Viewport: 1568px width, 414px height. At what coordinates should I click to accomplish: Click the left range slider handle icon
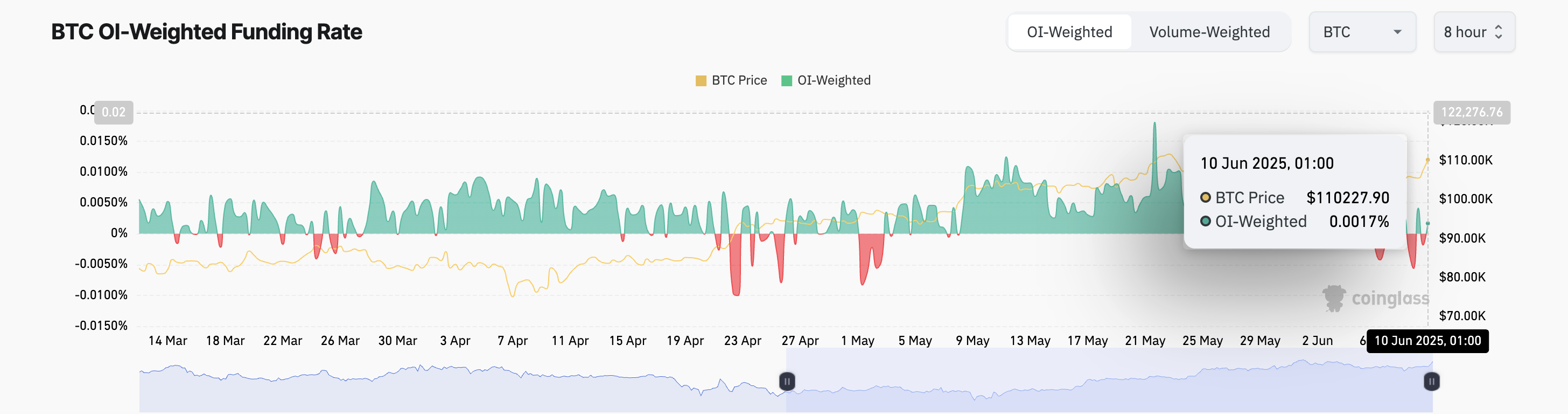(787, 382)
